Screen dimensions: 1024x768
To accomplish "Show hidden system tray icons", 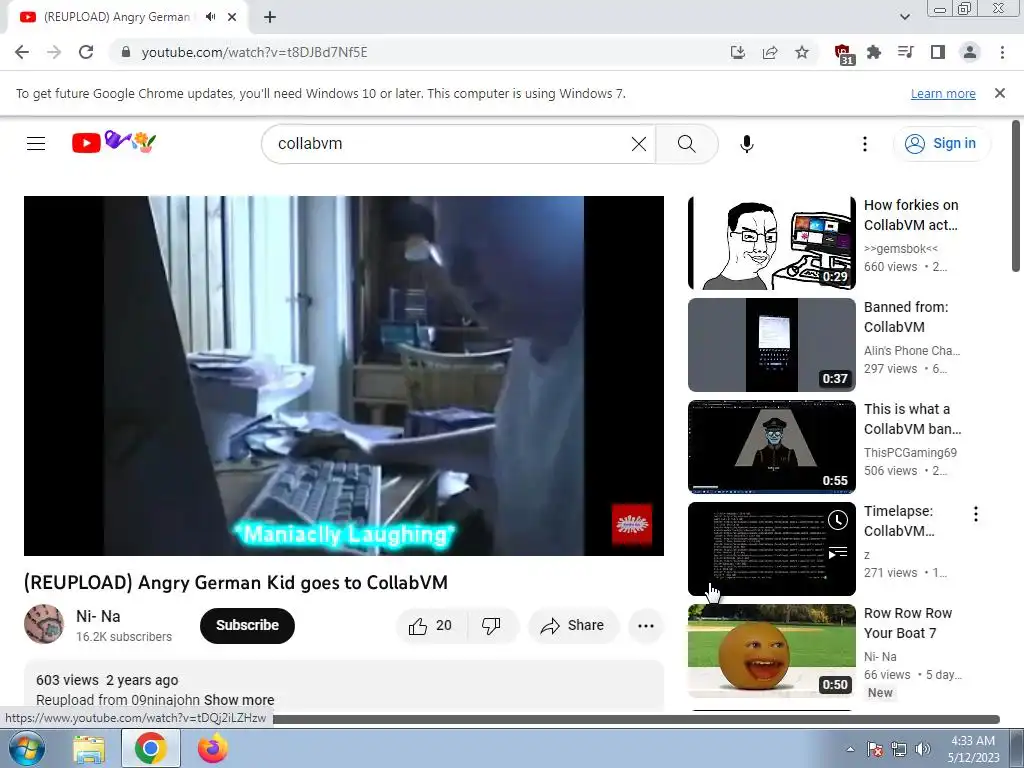I will click(850, 749).
